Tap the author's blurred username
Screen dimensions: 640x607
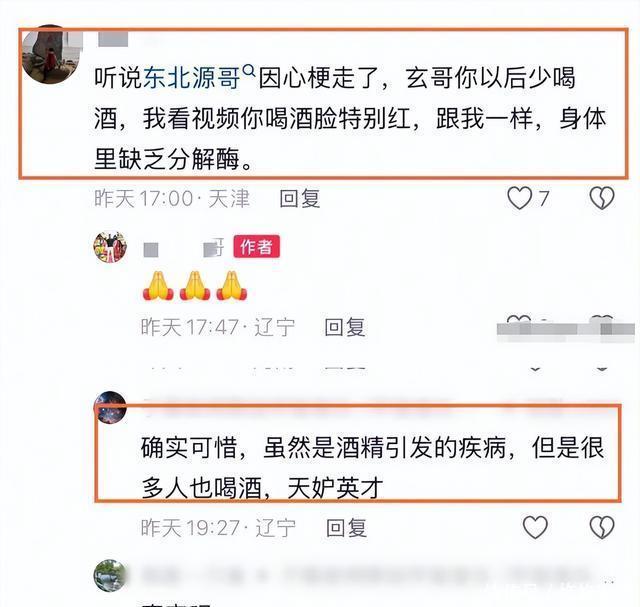click(184, 248)
